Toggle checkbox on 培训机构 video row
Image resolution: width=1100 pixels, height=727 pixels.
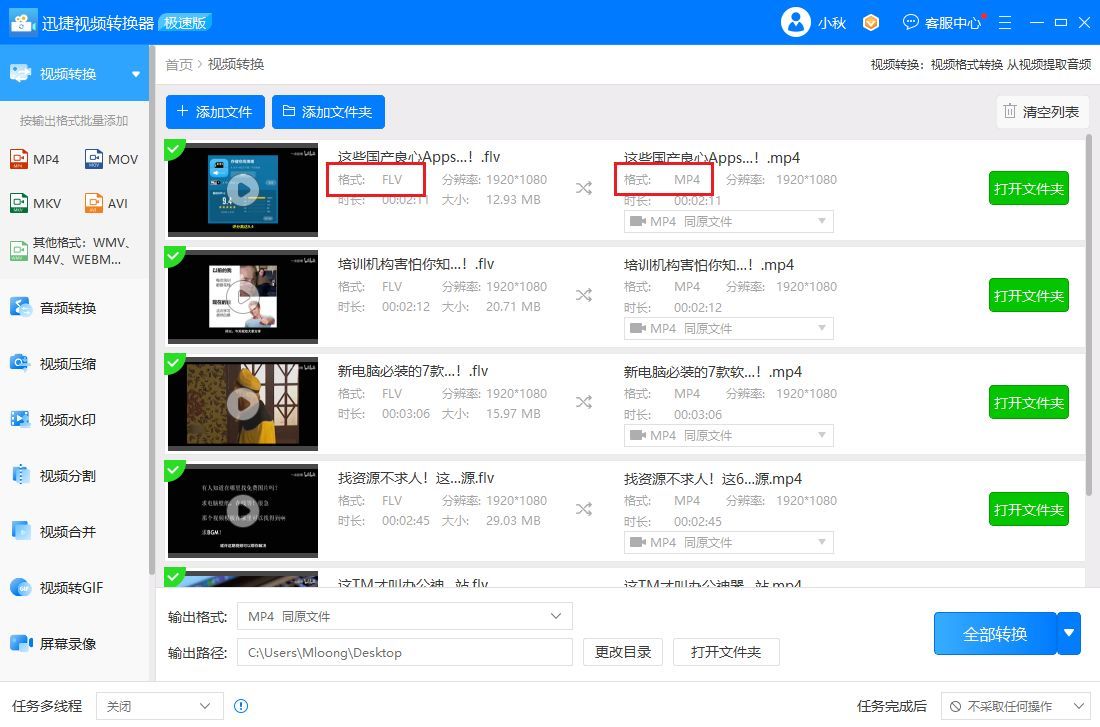(174, 256)
